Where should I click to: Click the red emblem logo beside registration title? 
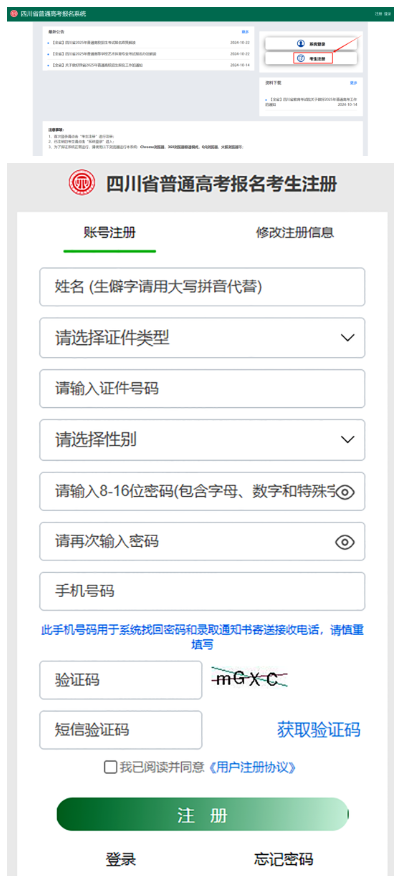point(82,184)
